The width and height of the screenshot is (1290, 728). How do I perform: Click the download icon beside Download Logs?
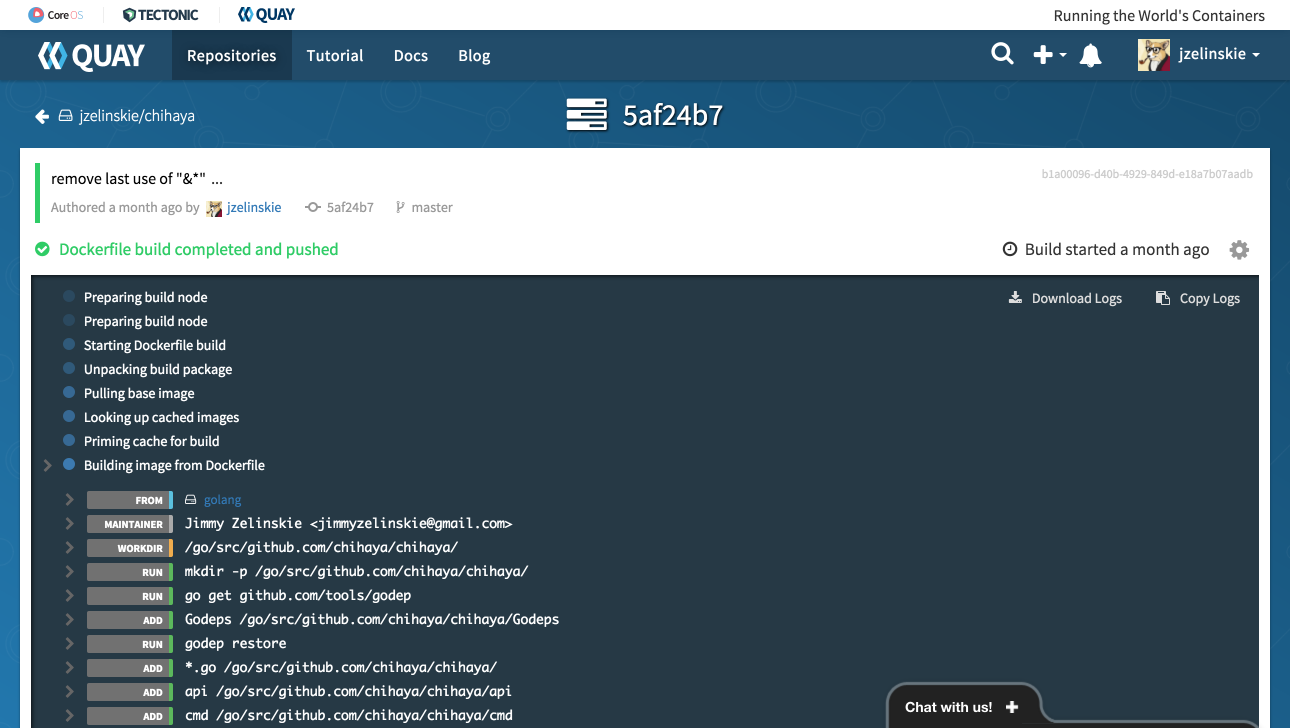pos(1015,297)
